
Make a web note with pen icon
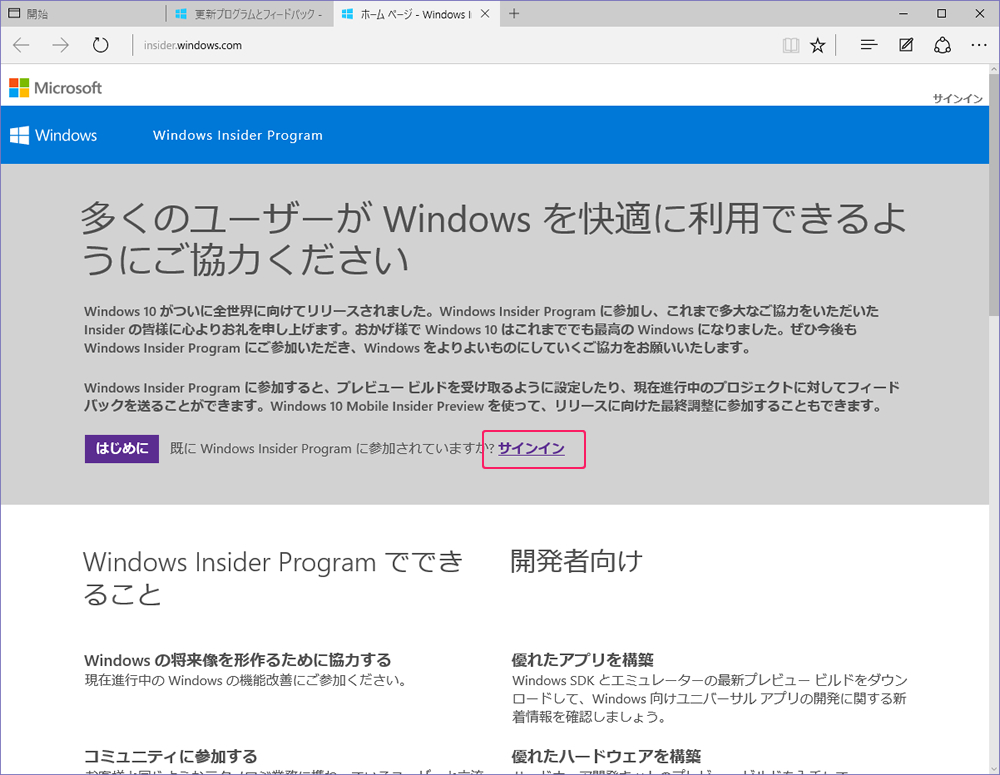(x=906, y=45)
